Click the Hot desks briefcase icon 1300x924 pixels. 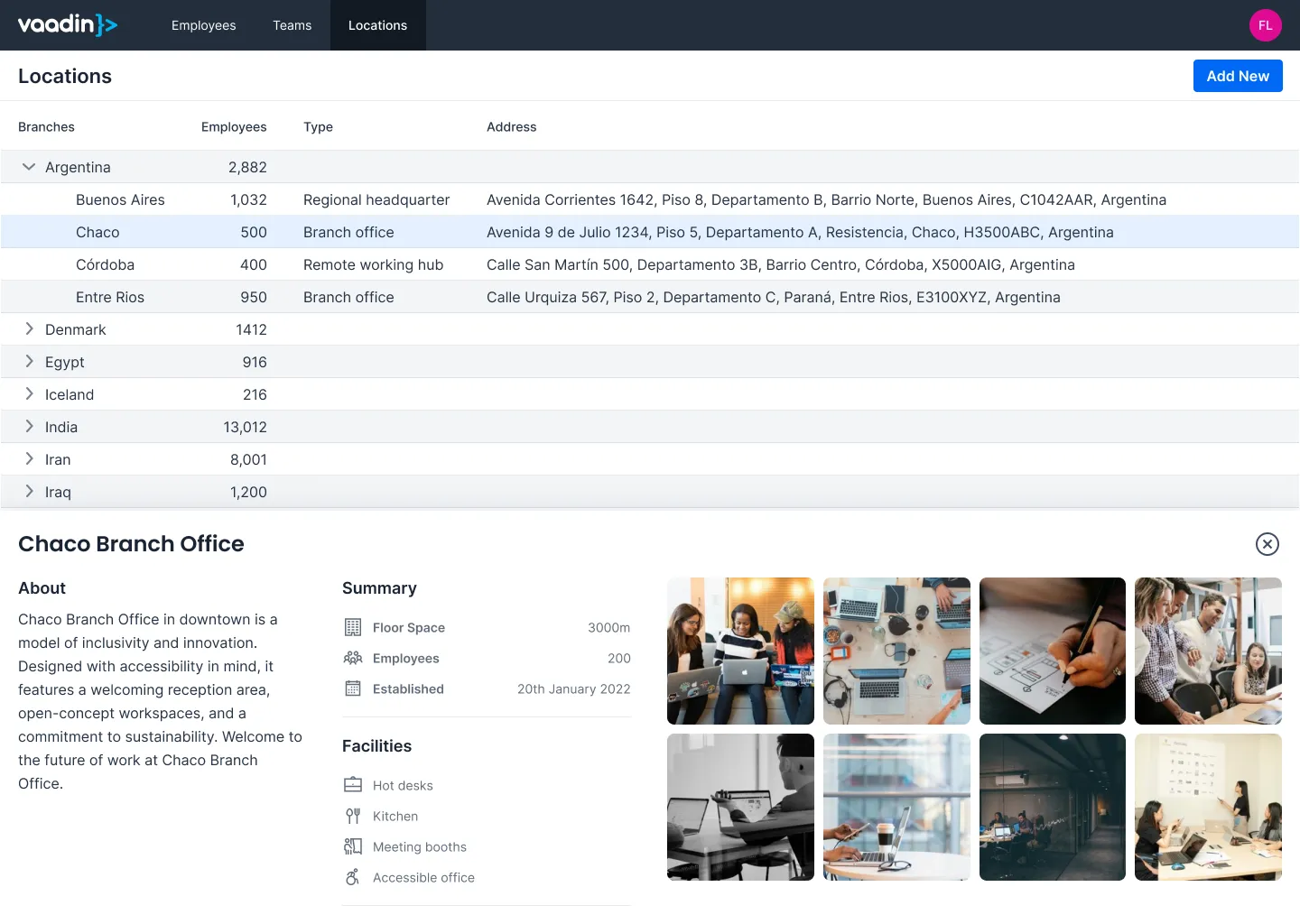(x=353, y=786)
